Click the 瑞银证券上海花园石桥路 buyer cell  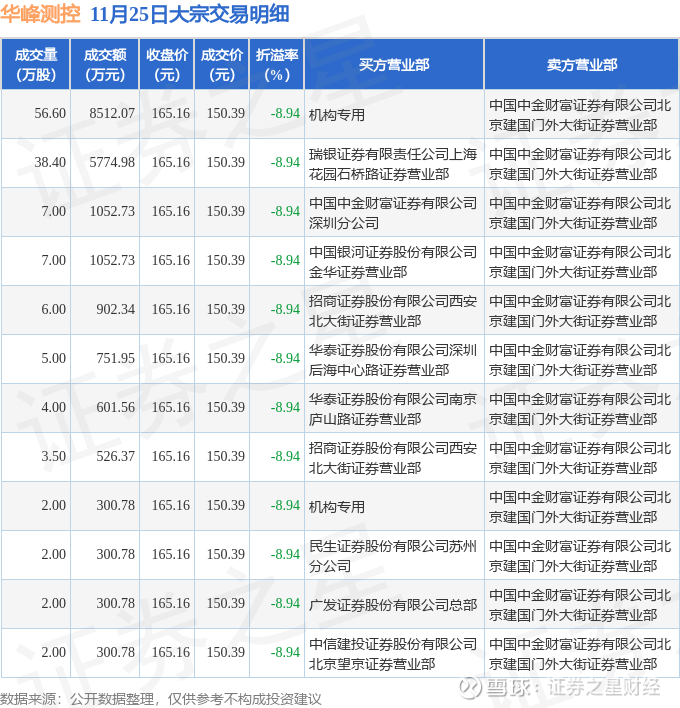click(393, 164)
